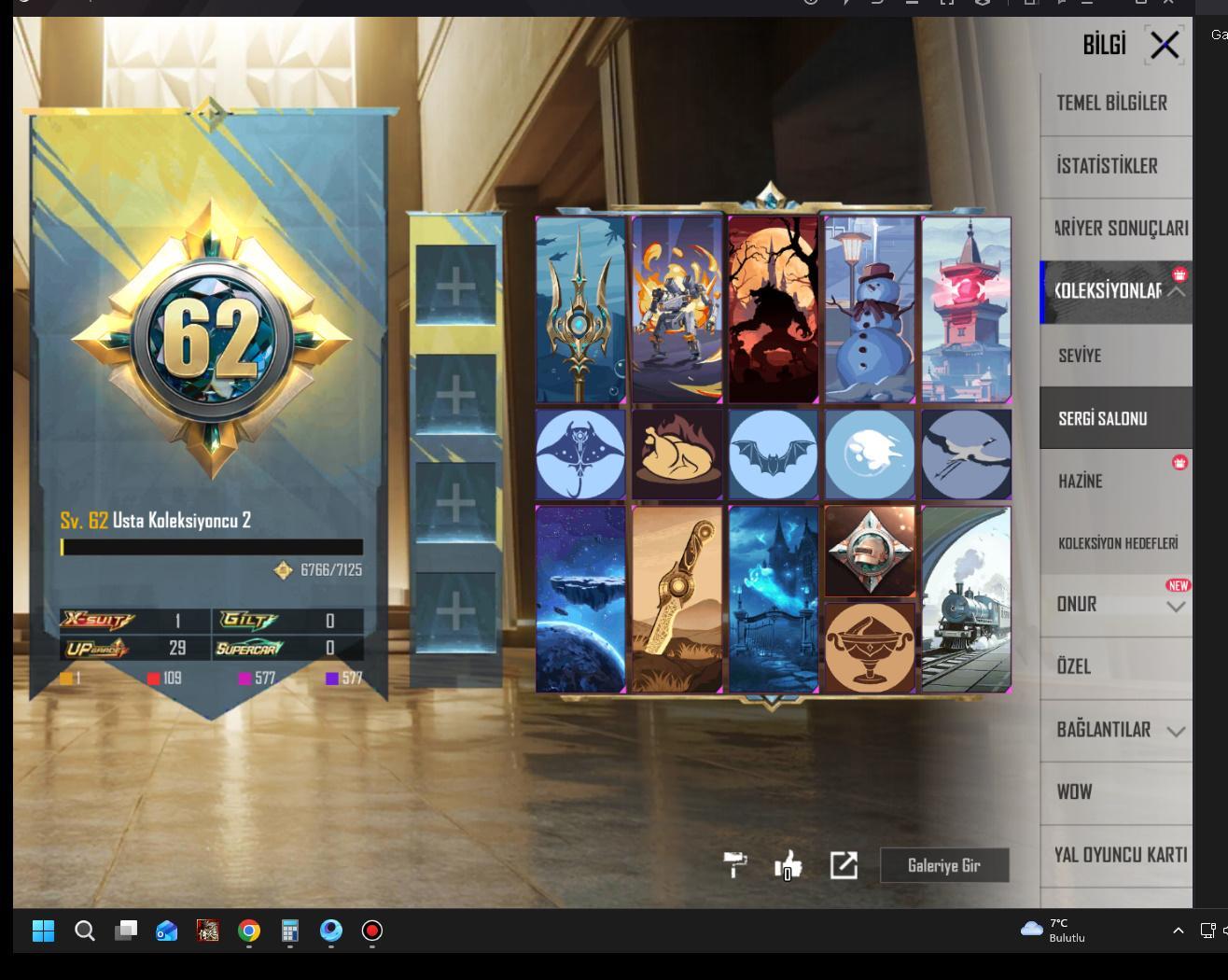1228x980 pixels.
Task: Click the X-SUIT count badge
Action: coord(135,621)
